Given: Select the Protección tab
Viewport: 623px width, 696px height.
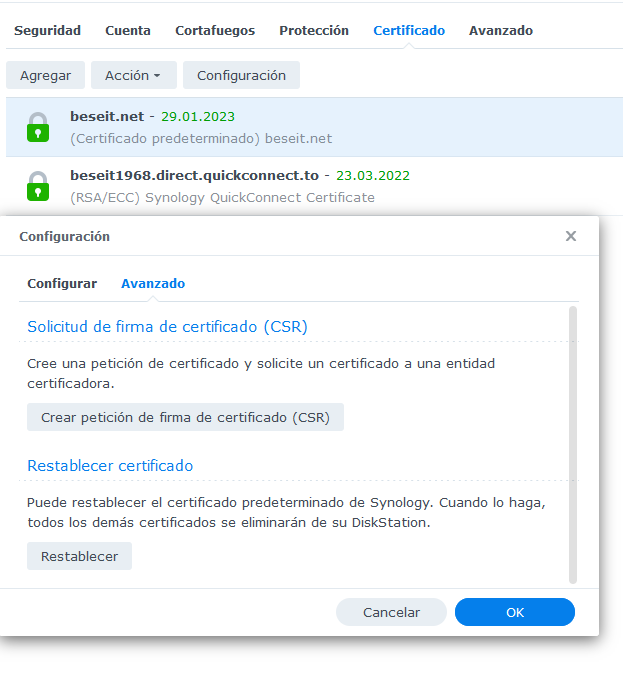Looking at the screenshot, I should coord(314,31).
